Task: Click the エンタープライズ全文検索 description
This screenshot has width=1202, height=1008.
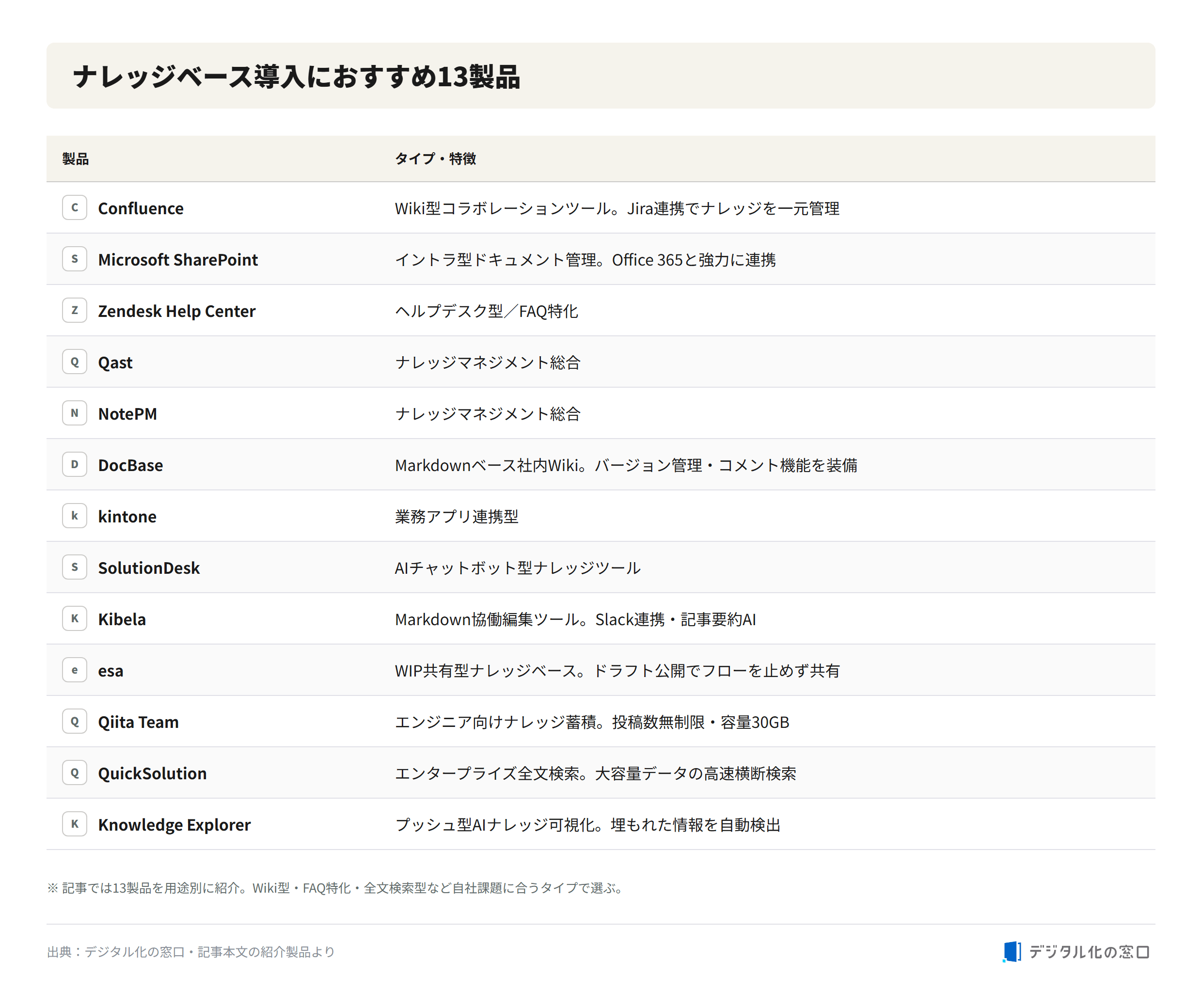Action: coord(595,774)
